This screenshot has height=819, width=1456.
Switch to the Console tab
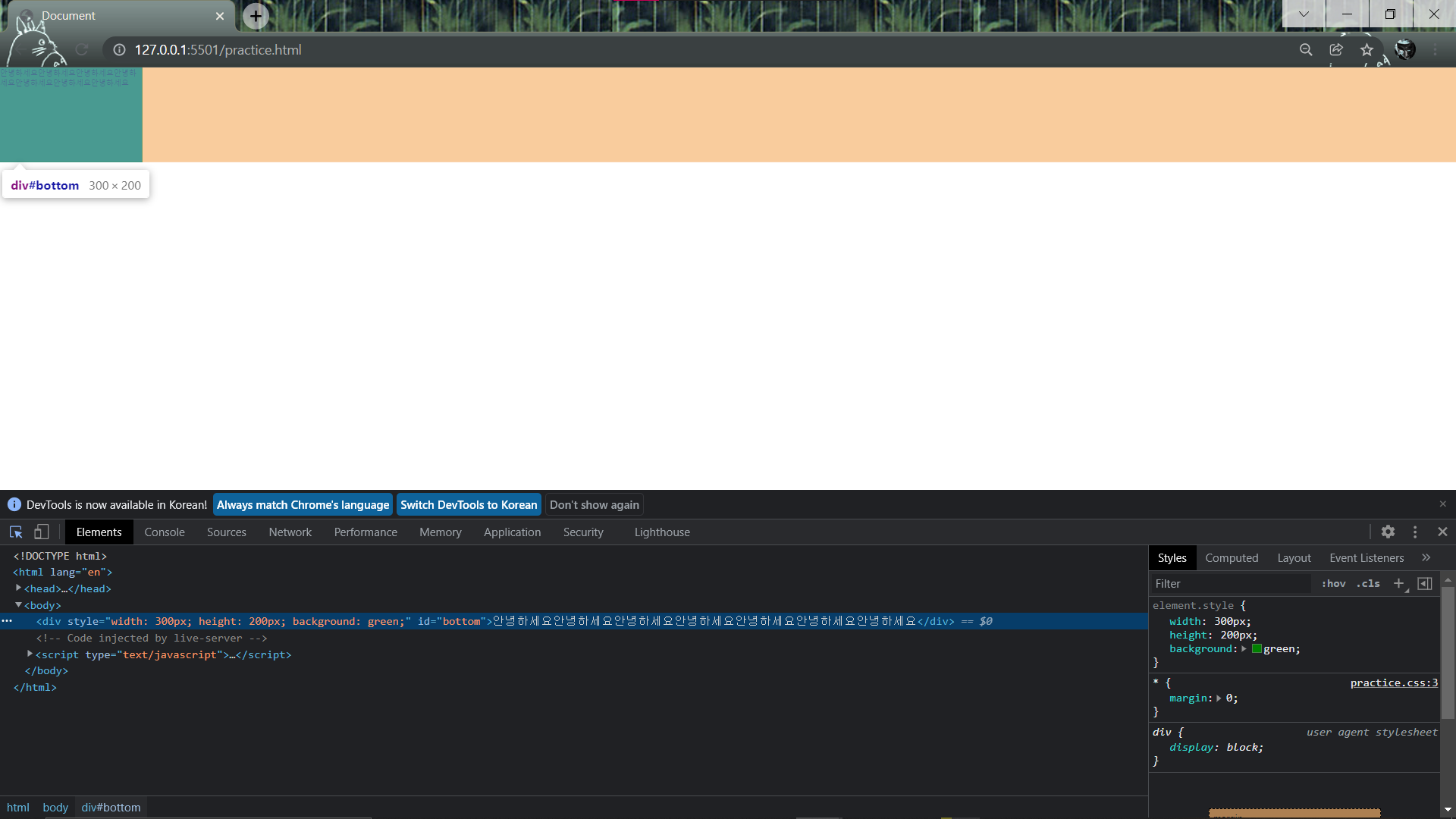[165, 532]
